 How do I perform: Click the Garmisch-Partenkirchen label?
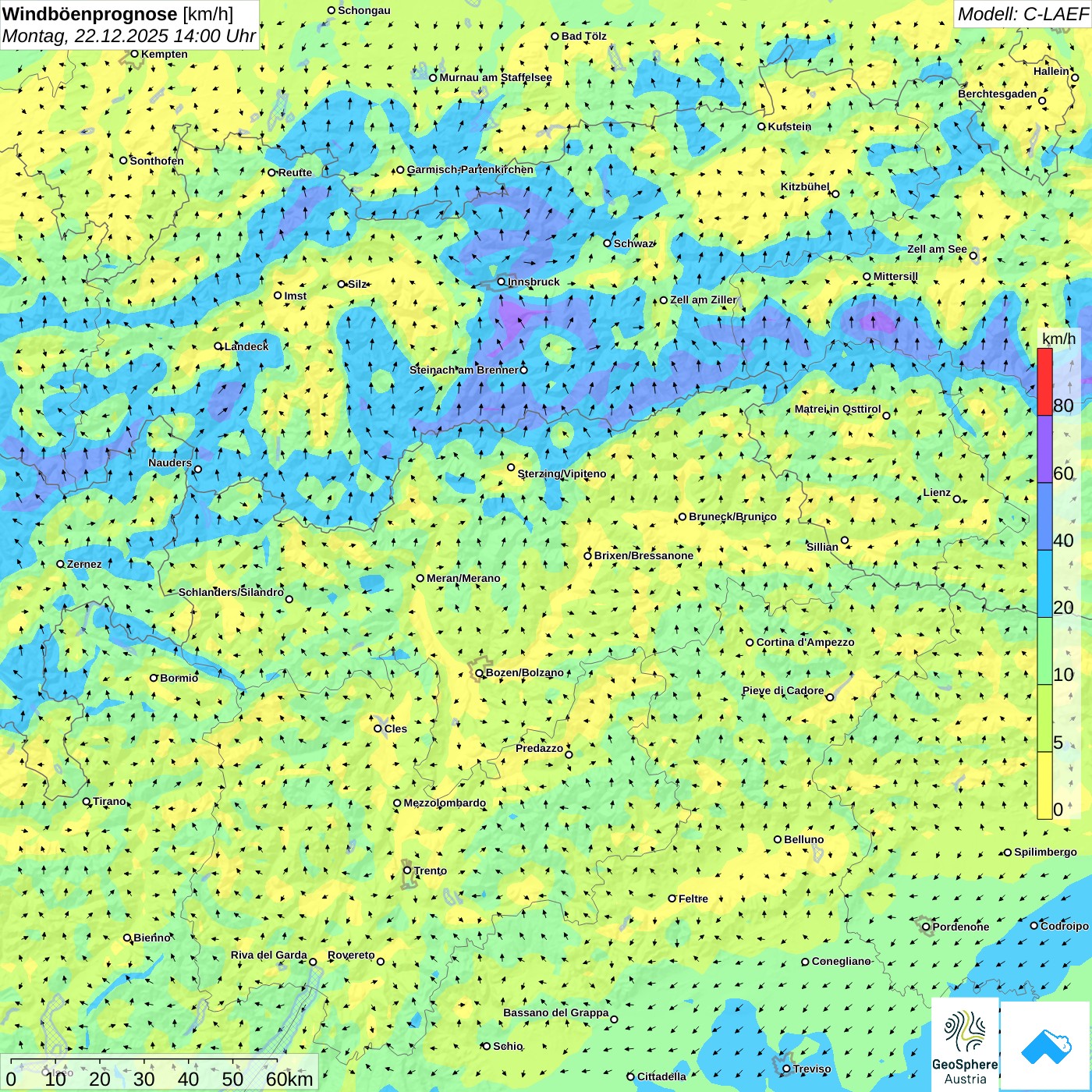click(x=470, y=169)
